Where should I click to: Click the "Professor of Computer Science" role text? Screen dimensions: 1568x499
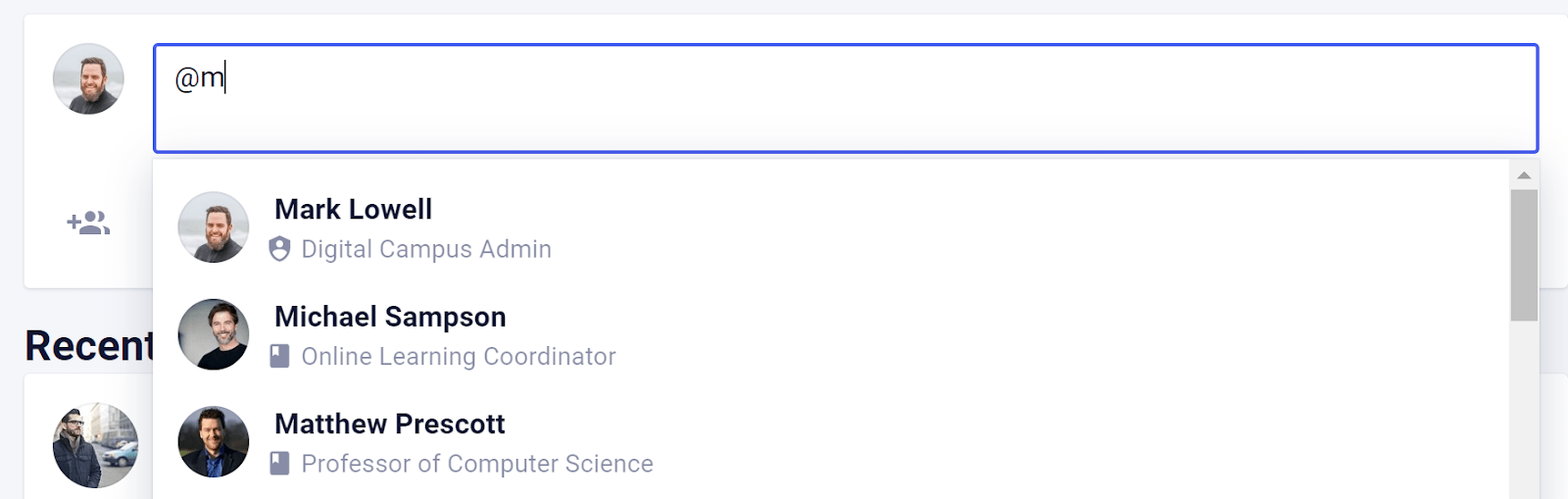477,463
